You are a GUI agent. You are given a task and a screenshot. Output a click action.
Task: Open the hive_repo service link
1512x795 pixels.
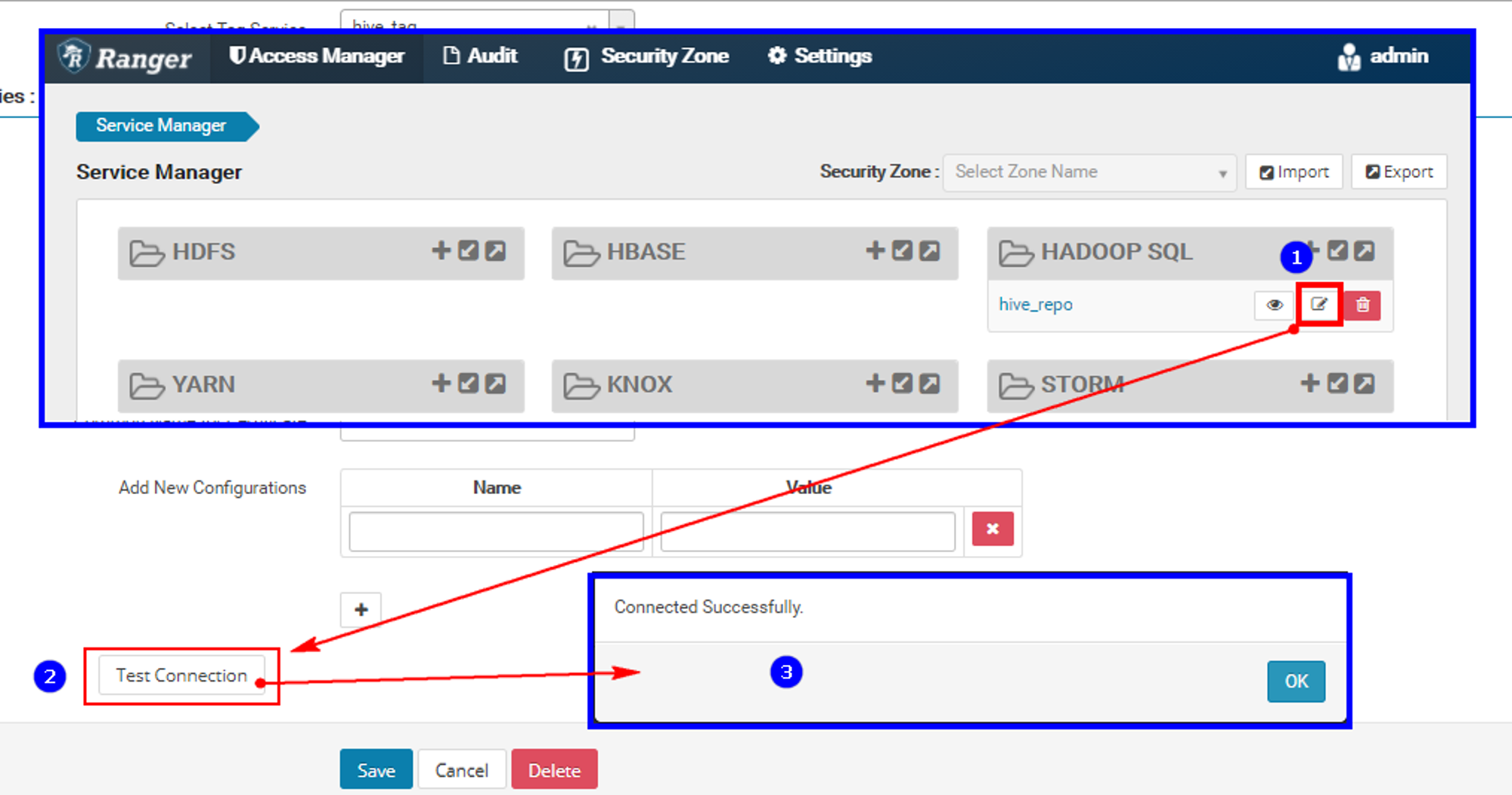click(1036, 305)
